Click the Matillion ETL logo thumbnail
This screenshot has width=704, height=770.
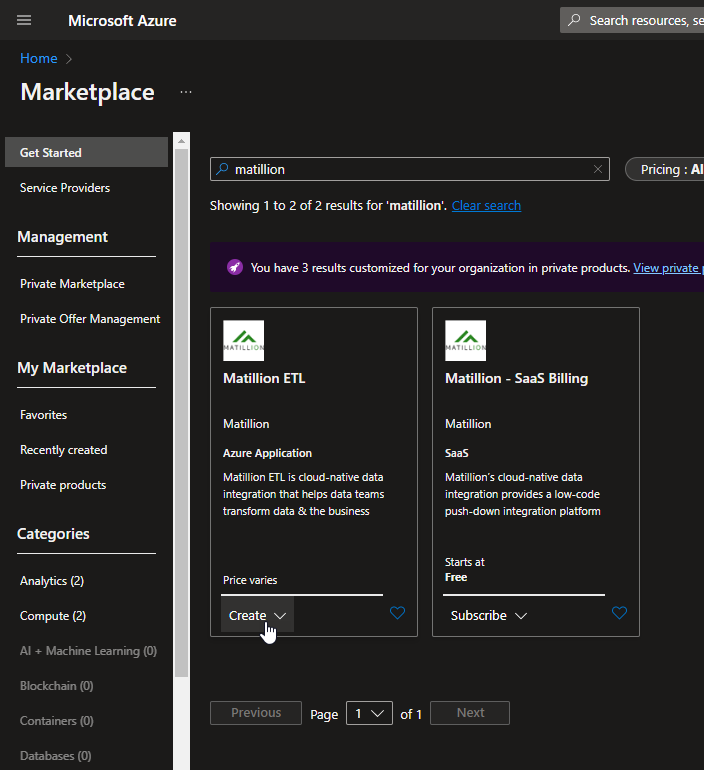pyautogui.click(x=244, y=340)
